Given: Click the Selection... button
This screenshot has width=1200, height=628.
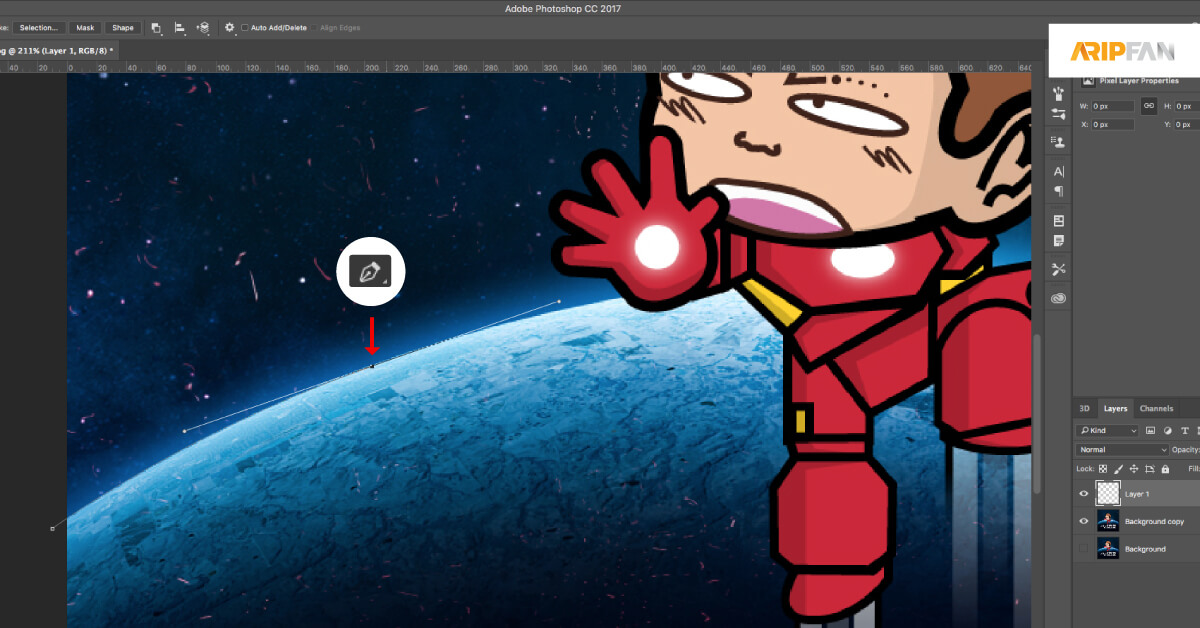Looking at the screenshot, I should click(39, 28).
